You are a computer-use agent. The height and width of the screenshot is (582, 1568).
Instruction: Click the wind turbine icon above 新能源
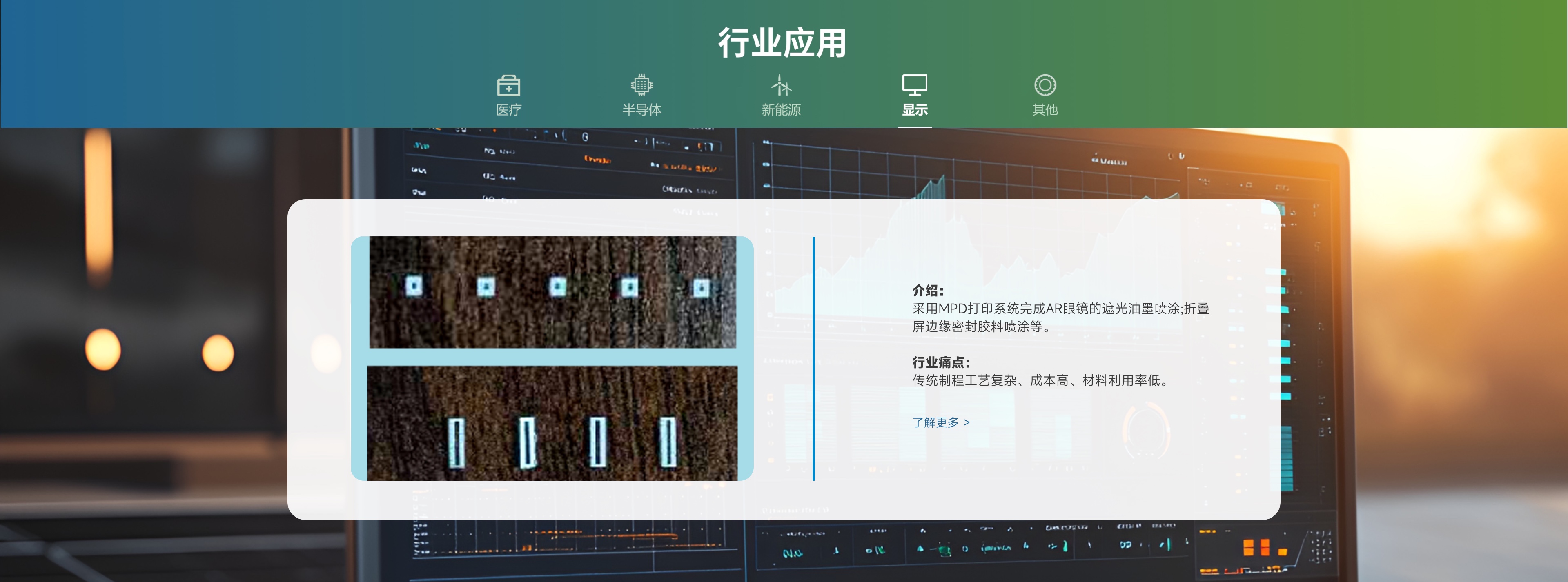click(x=781, y=85)
